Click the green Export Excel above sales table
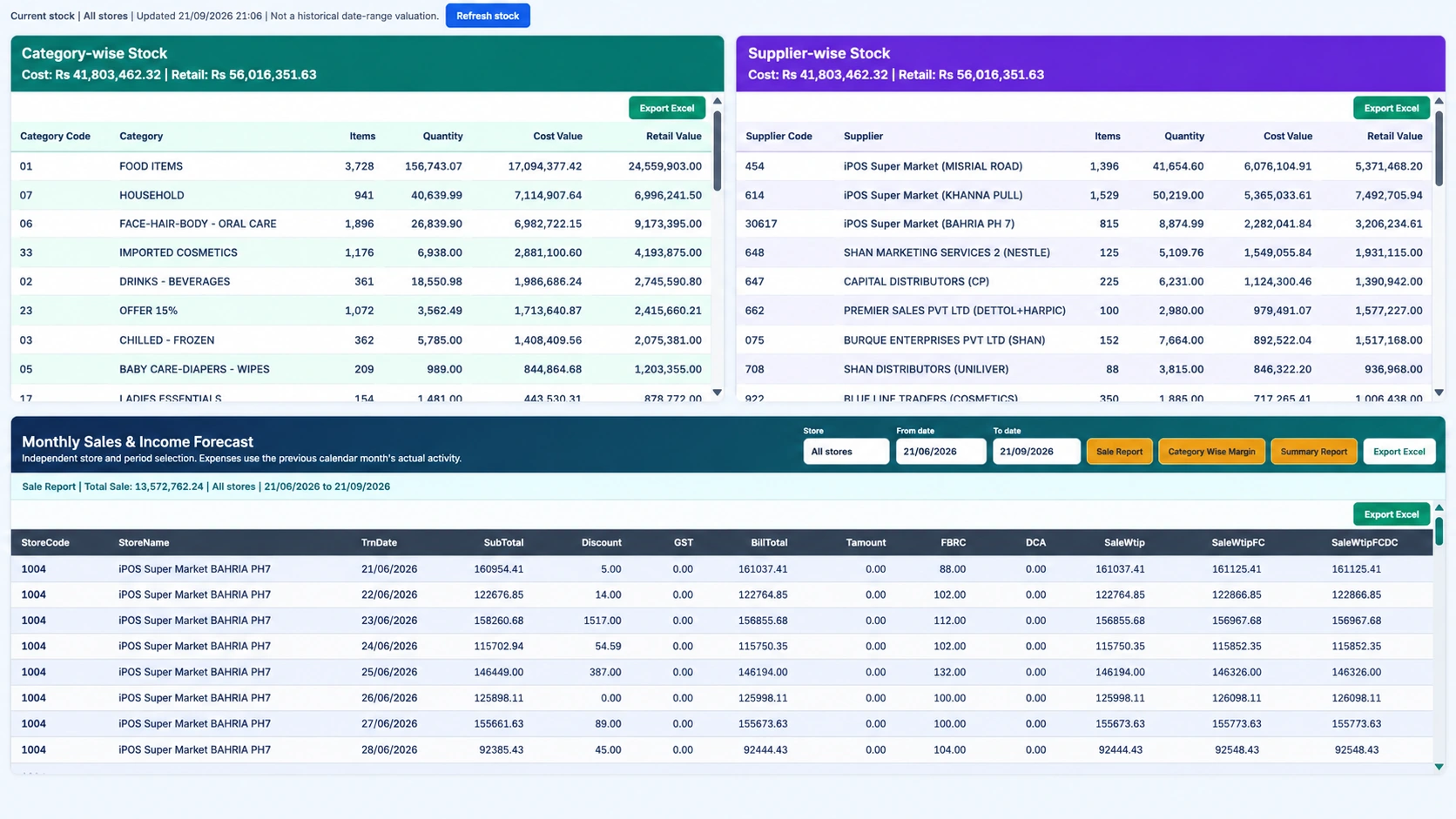The image size is (1456, 819). [x=1391, y=514]
